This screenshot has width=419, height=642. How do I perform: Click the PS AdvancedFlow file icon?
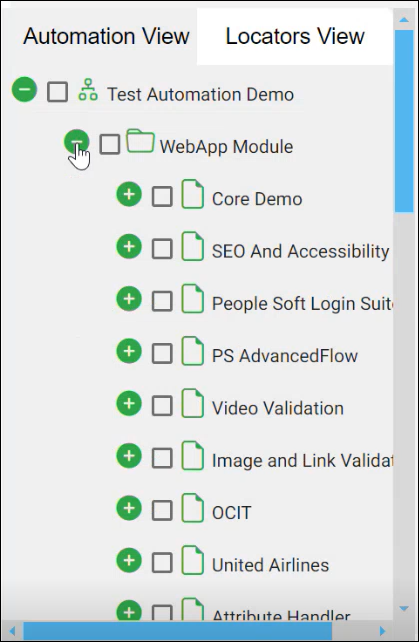(x=193, y=351)
